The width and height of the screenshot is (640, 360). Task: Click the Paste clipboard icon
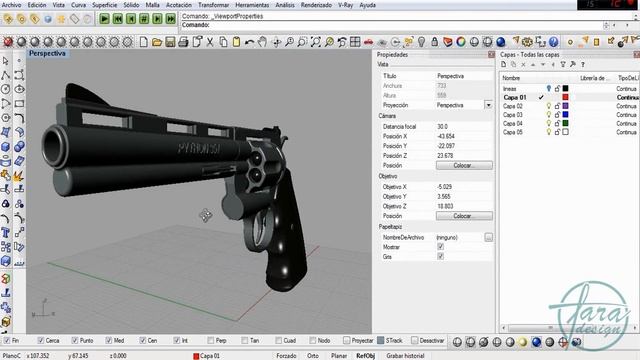coord(236,42)
